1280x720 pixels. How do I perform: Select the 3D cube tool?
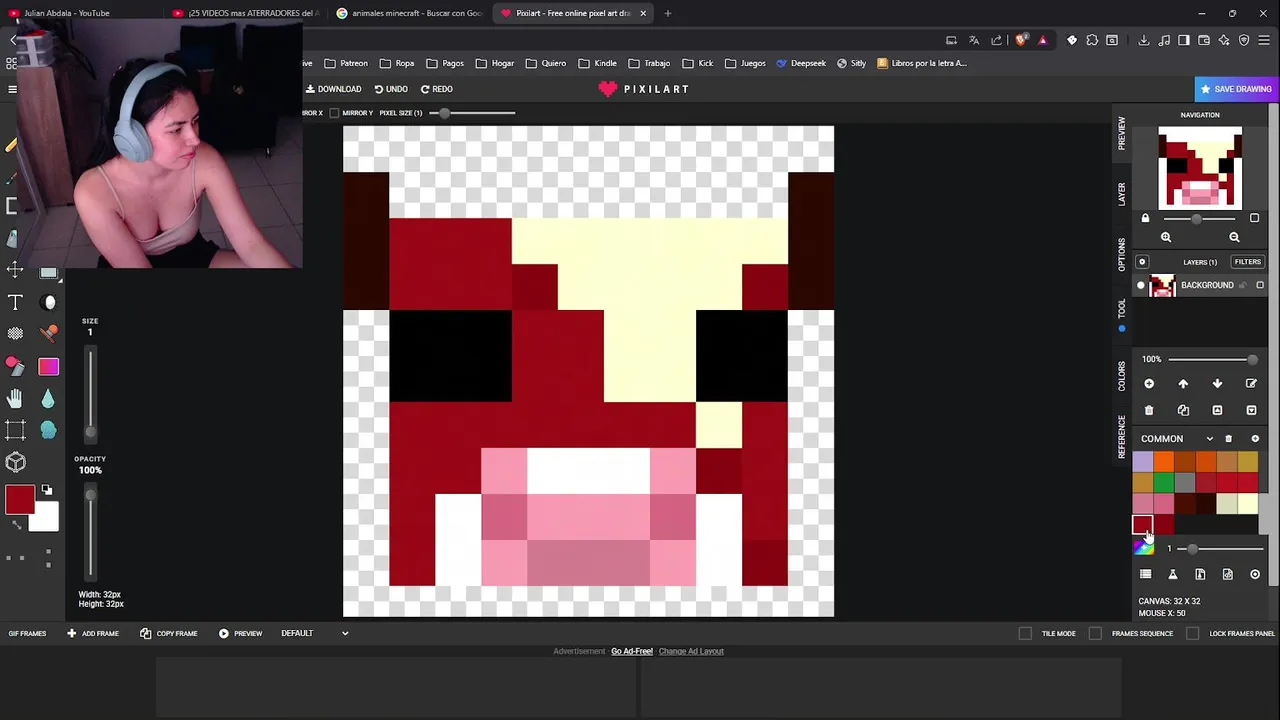pyautogui.click(x=15, y=462)
